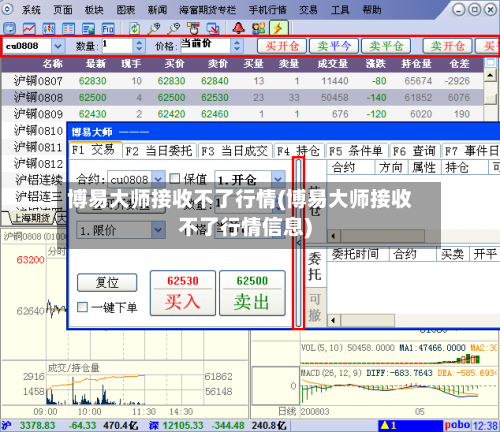
Task: Click the 委托 panel horizontal scrollbar thumb
Action: (x=367, y=321)
